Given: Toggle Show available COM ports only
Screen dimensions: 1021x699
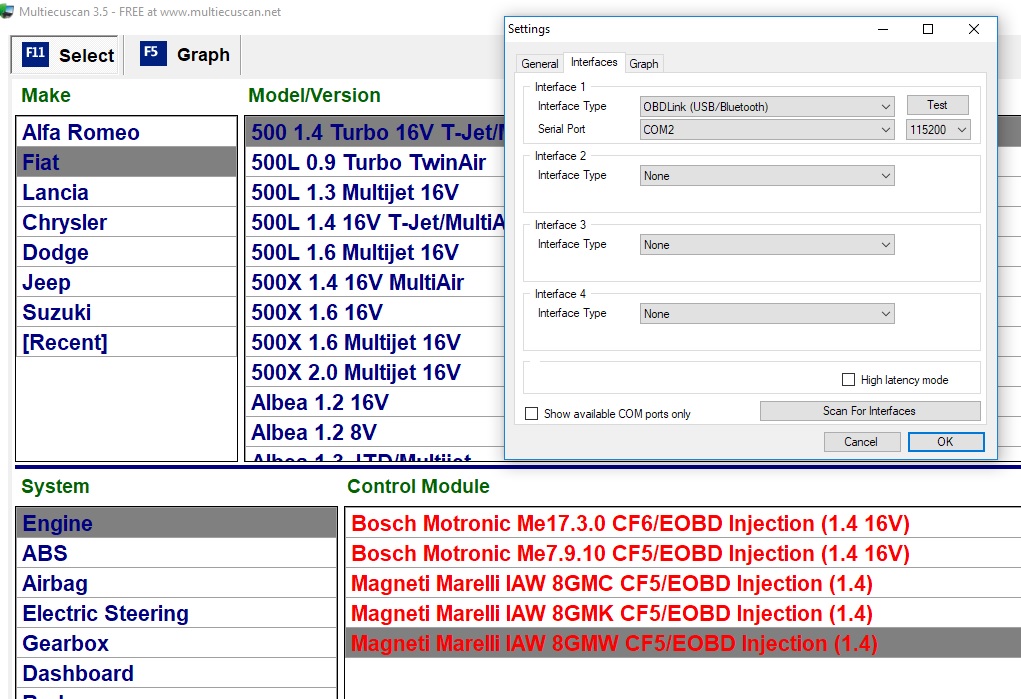Looking at the screenshot, I should pos(531,414).
